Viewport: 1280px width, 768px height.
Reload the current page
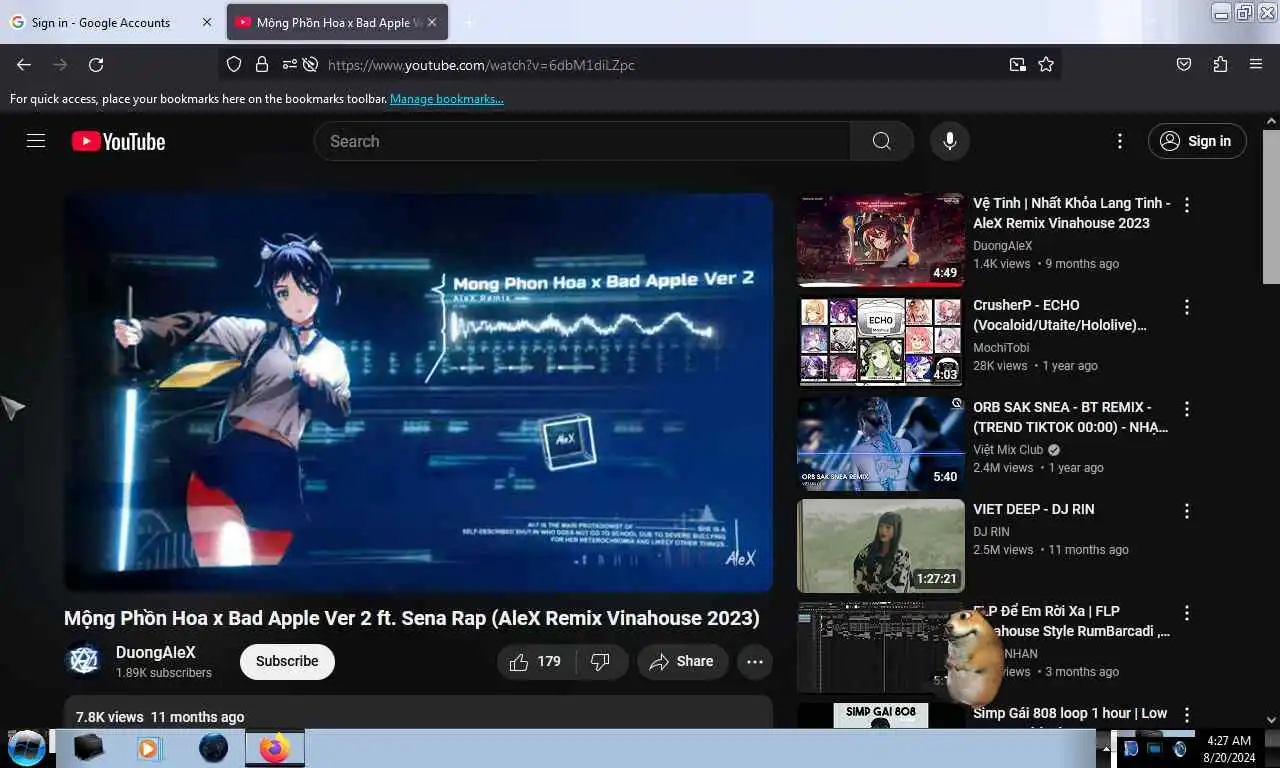(96, 64)
